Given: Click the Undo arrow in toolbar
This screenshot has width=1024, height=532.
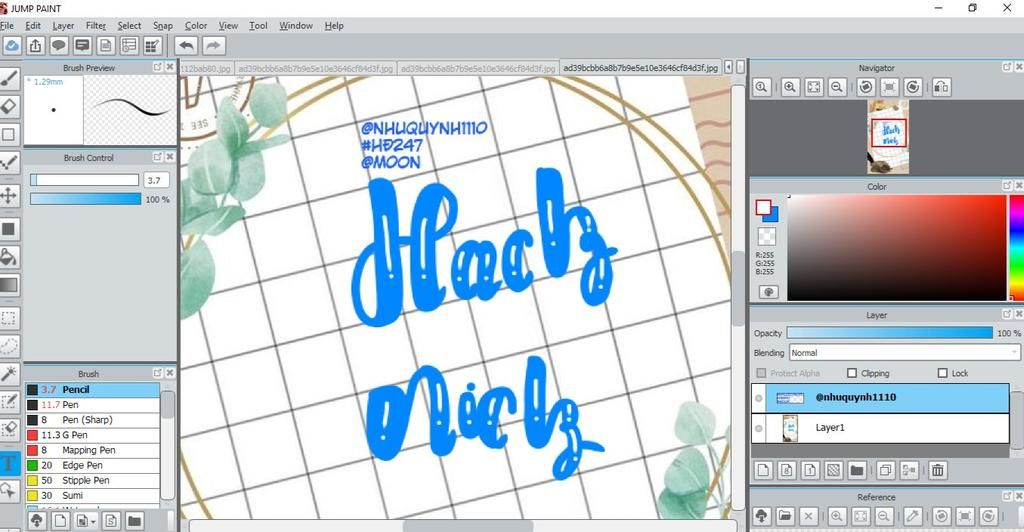Looking at the screenshot, I should 187,46.
